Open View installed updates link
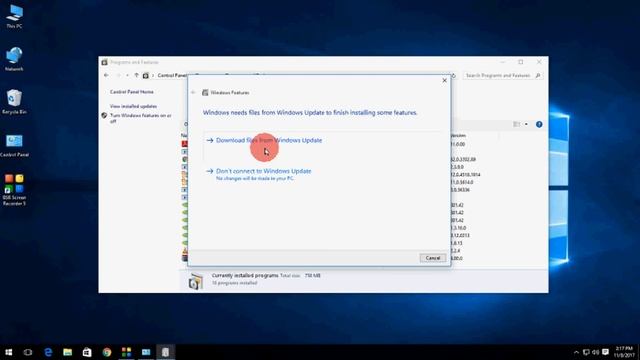 [x=133, y=106]
